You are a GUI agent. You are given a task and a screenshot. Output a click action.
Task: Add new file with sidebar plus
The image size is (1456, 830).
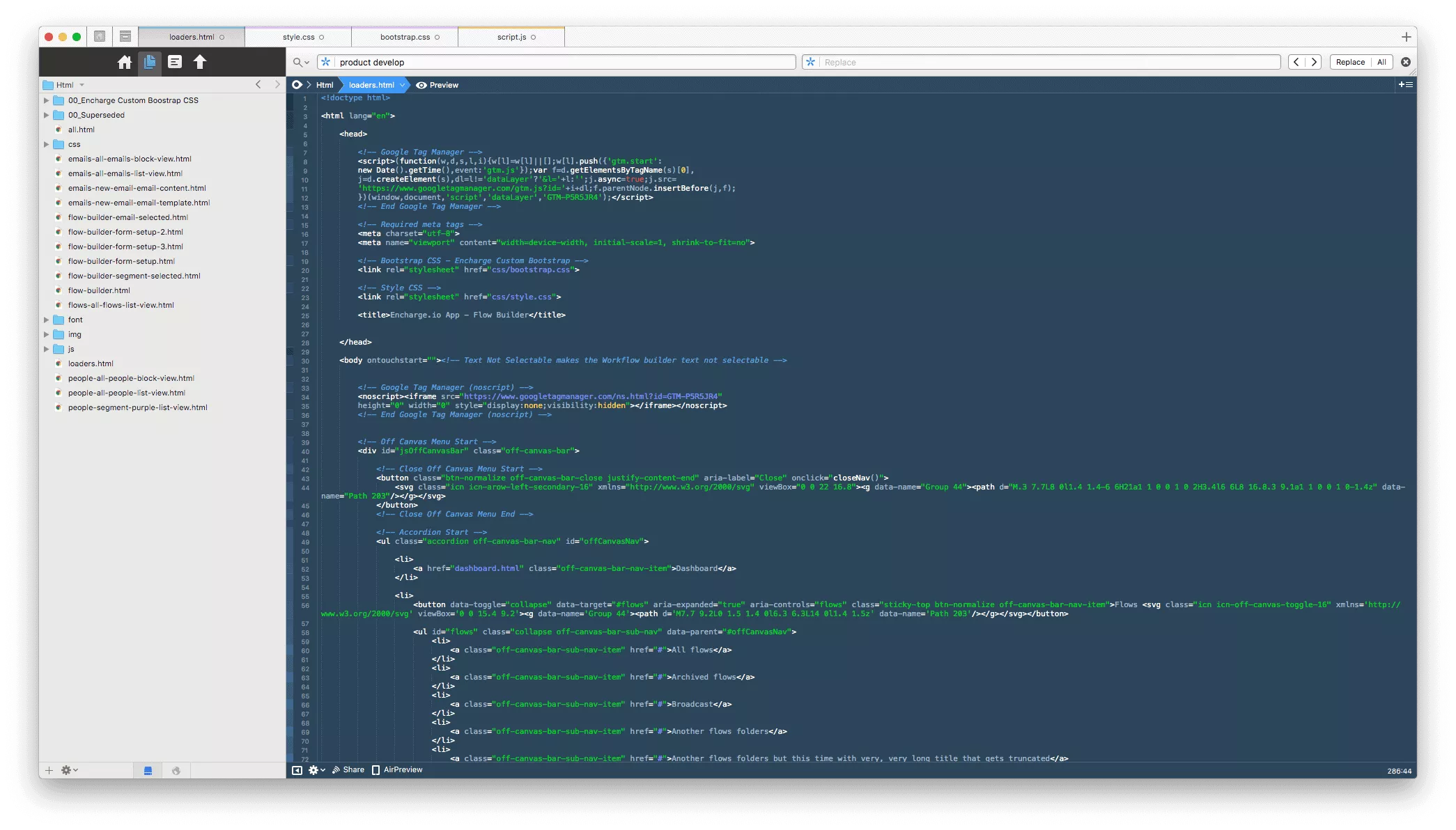pos(49,770)
